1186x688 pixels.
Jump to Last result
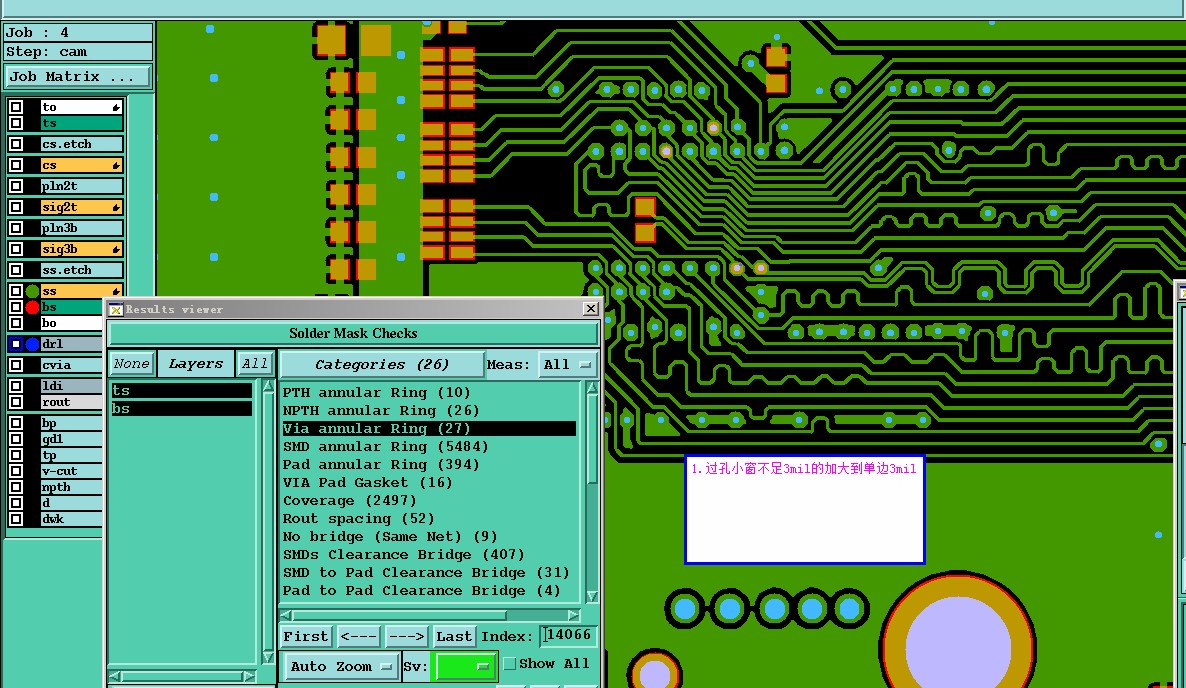(x=454, y=637)
